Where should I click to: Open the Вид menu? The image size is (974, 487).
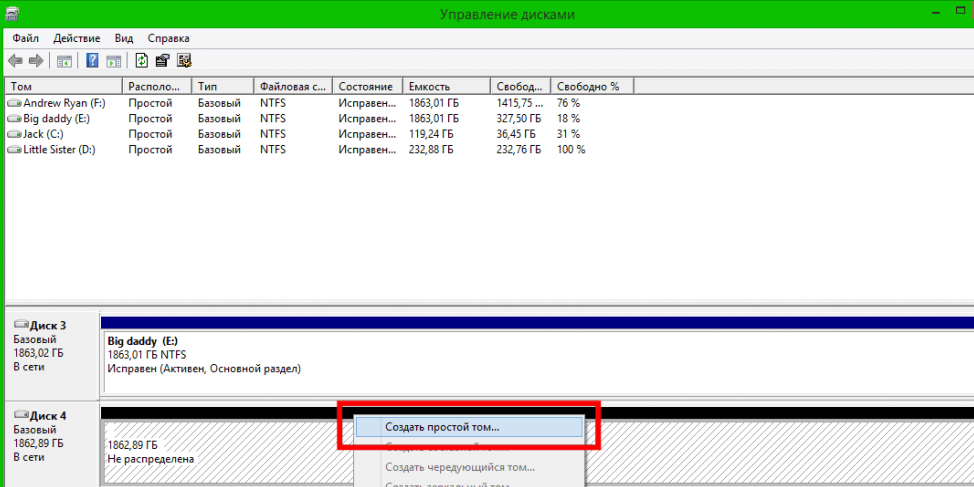(x=123, y=37)
